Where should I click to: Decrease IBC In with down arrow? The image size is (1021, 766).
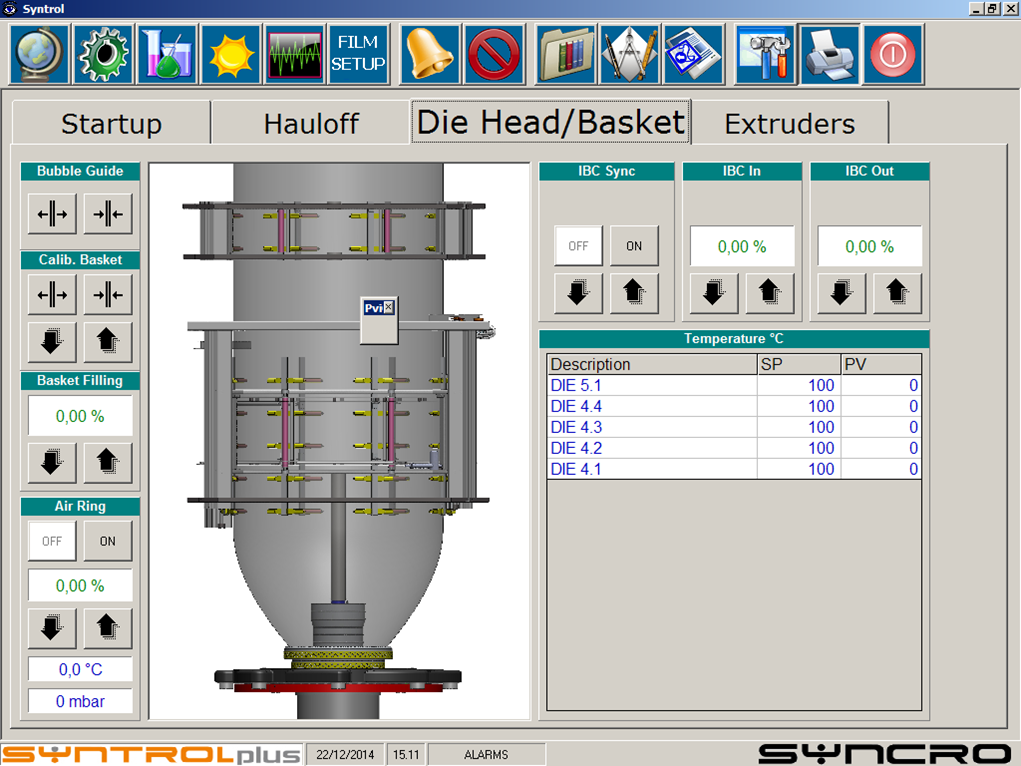(x=714, y=293)
